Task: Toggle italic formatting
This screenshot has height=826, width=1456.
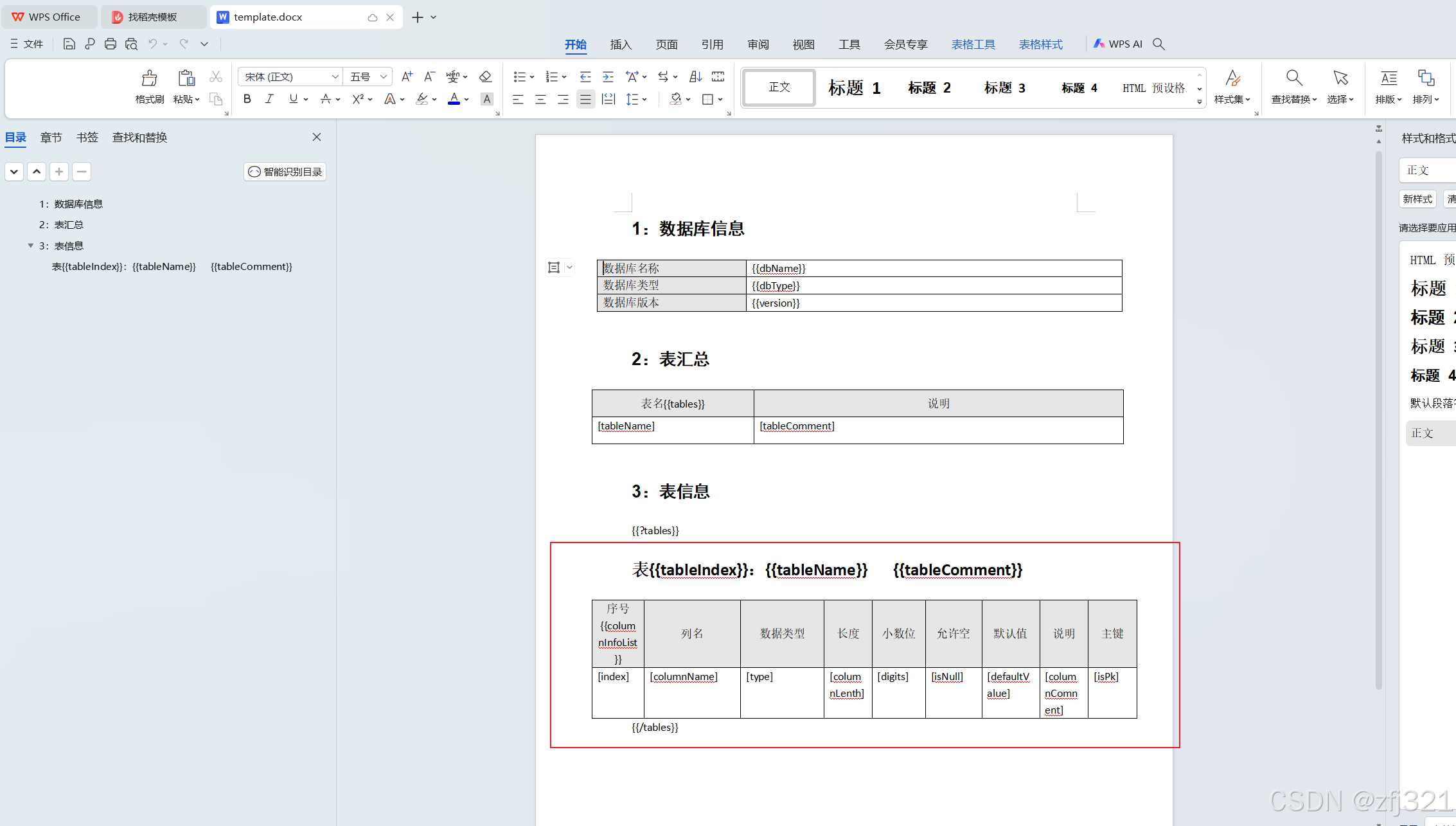Action: pyautogui.click(x=269, y=99)
